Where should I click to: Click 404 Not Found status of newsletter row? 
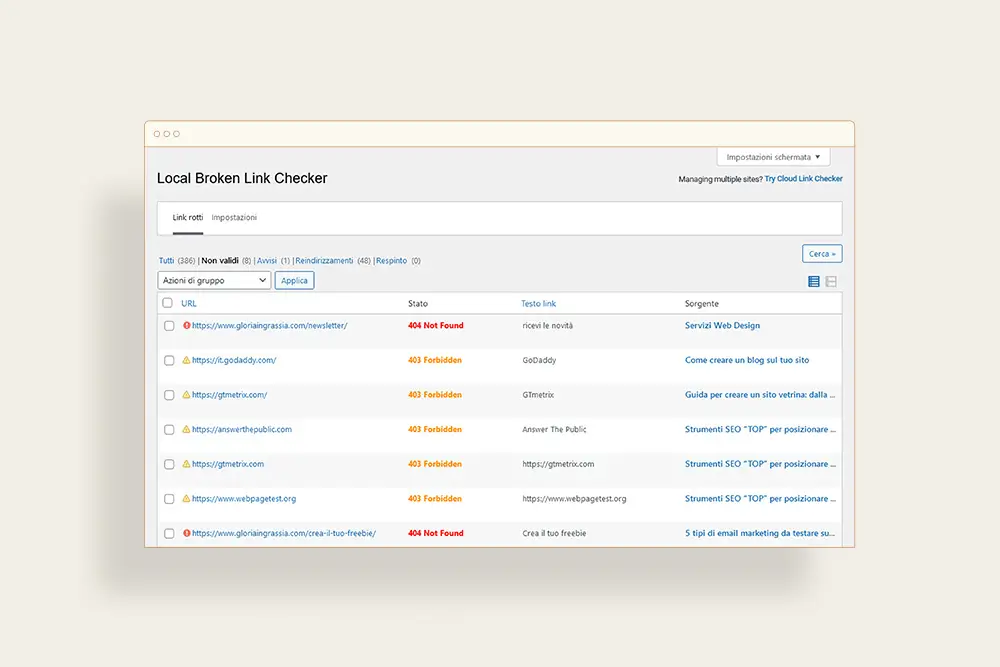point(436,325)
